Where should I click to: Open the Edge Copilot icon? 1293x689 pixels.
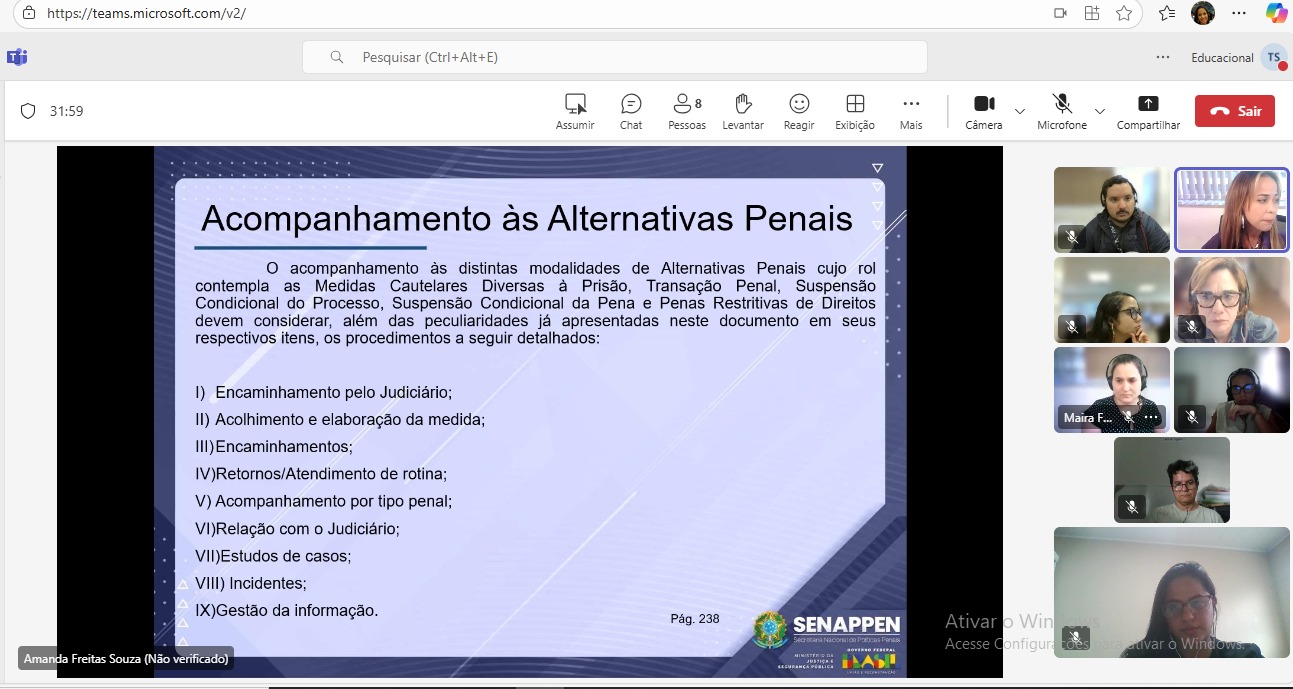[x=1276, y=13]
